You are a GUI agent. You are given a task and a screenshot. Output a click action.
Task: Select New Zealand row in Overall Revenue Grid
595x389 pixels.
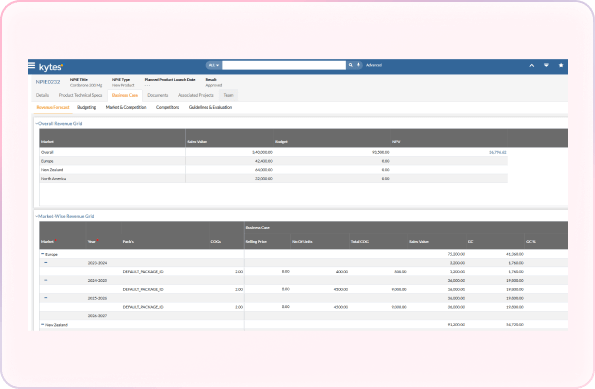tap(273, 170)
